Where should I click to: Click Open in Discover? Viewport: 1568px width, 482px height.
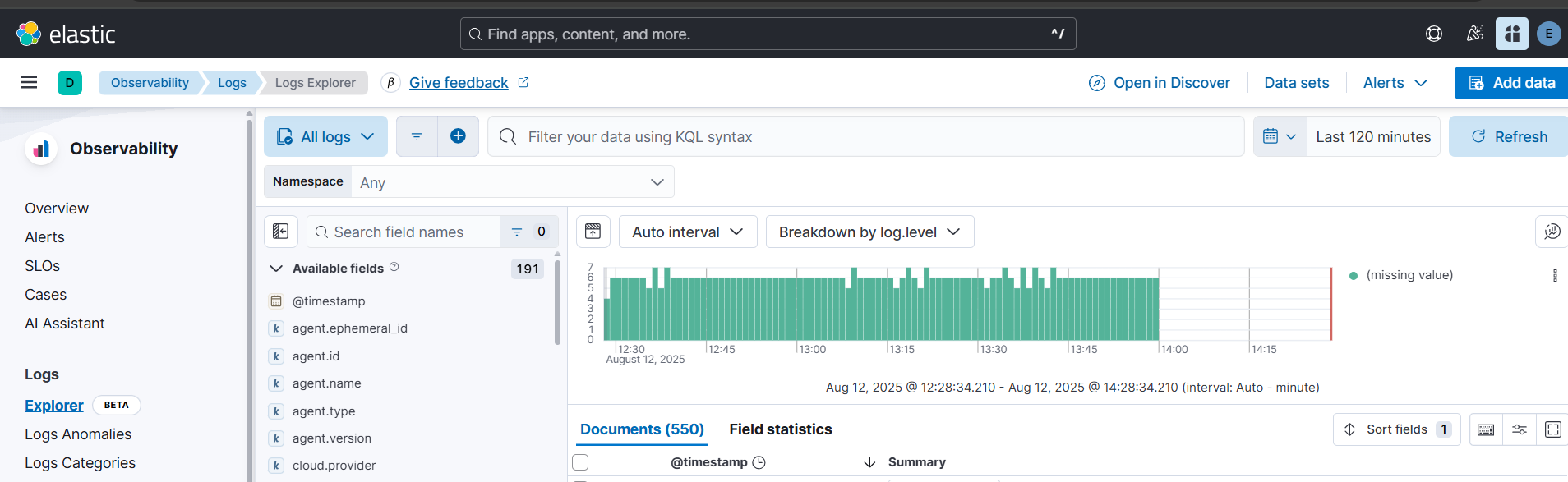point(1160,82)
